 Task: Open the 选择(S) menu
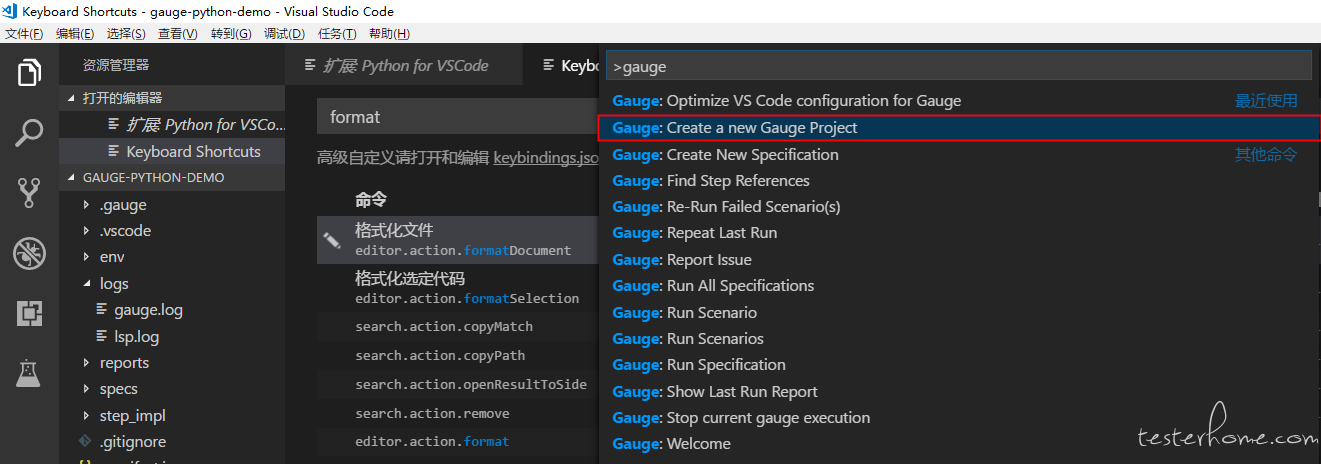(126, 33)
